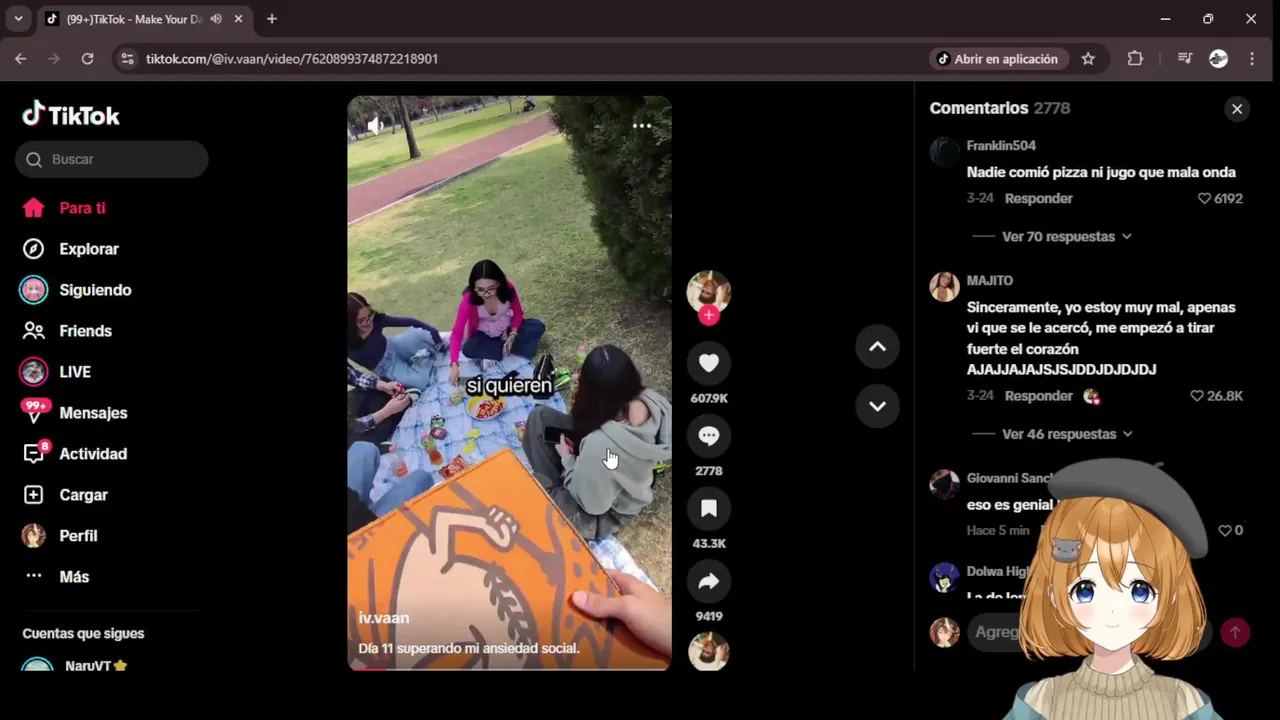Click MAJITO's comment text
This screenshot has width=1280, height=720.
click(x=1101, y=339)
